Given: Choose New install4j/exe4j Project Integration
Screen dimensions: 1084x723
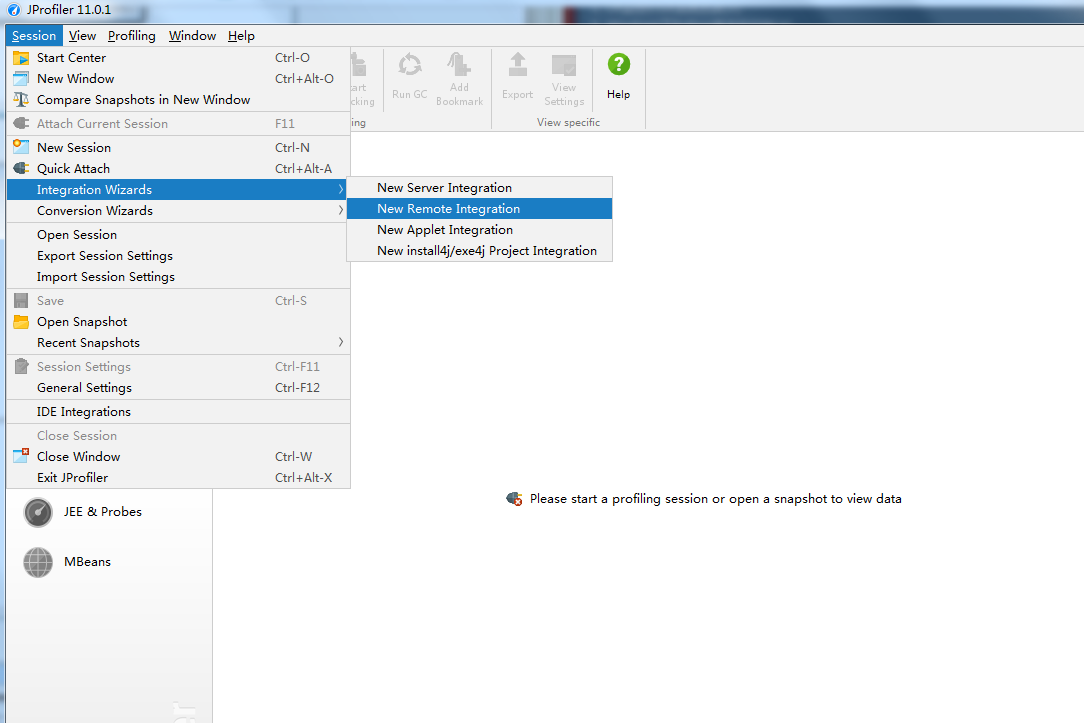Looking at the screenshot, I should pos(479,251).
